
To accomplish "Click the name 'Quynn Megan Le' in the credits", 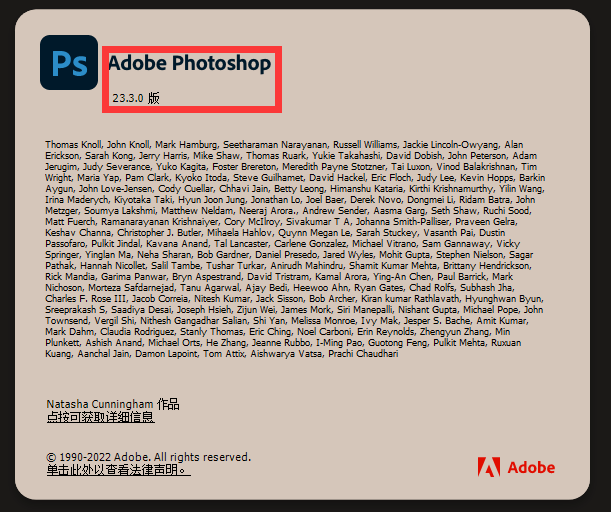I will 314,233.
